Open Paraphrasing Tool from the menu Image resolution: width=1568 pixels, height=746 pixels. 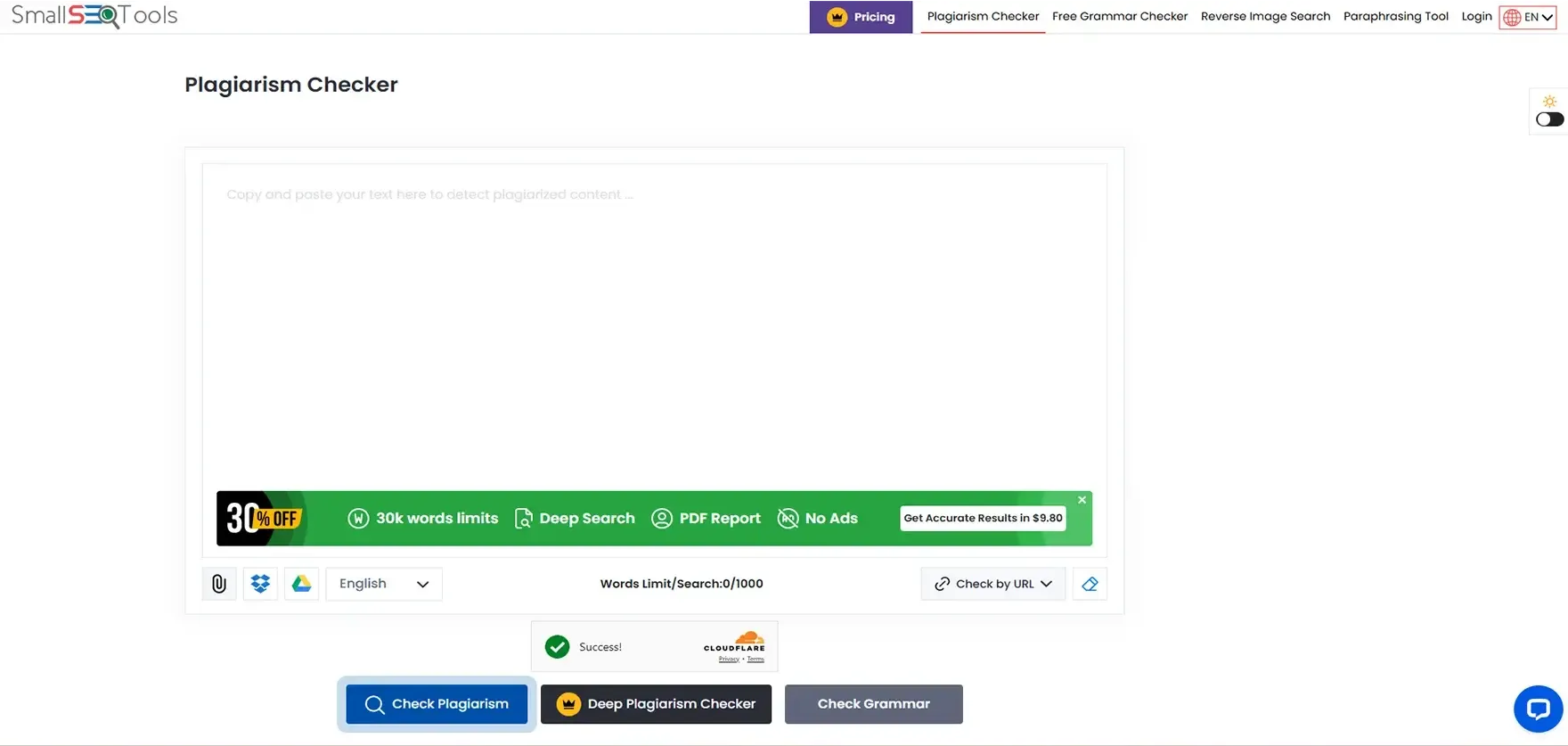pos(1395,16)
